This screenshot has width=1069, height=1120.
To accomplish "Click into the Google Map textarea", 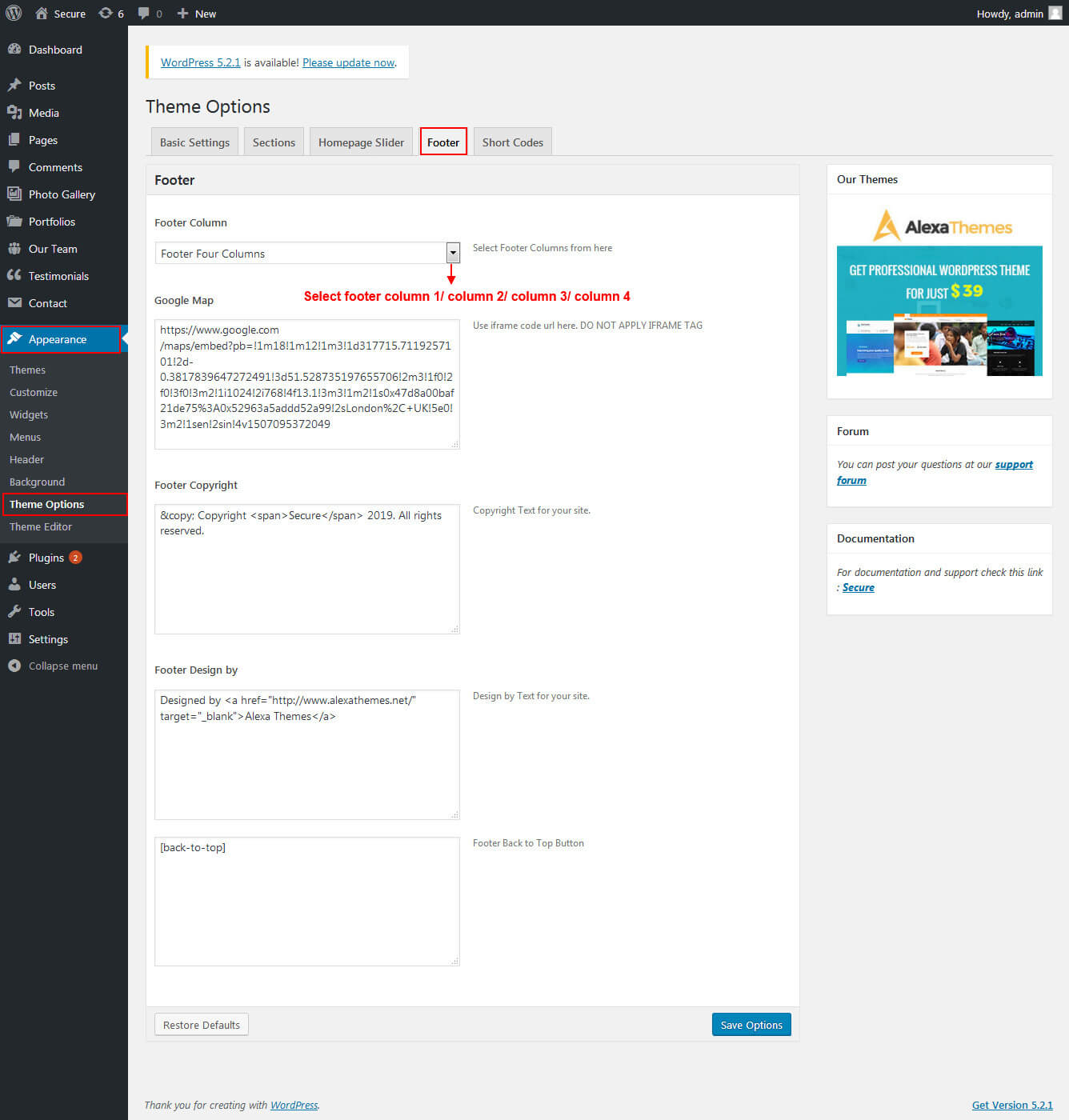I will tap(307, 384).
